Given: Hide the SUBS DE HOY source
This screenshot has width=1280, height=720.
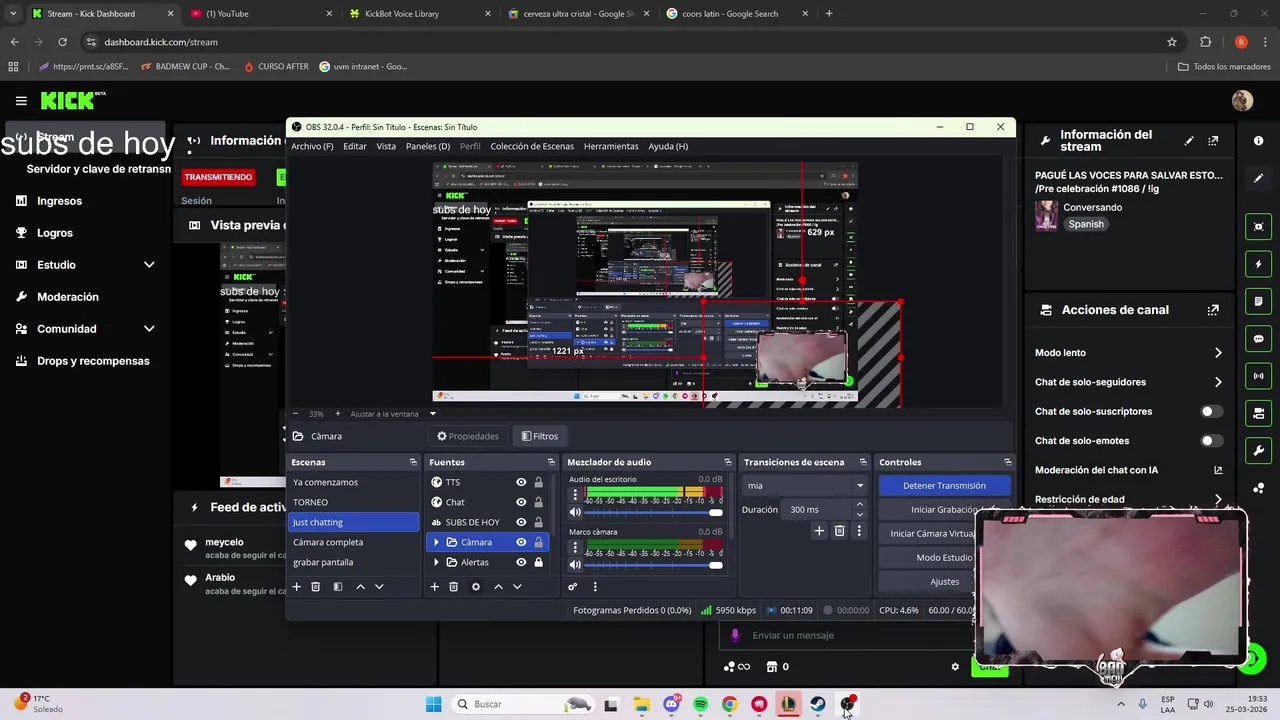Looking at the screenshot, I should pos(521,522).
